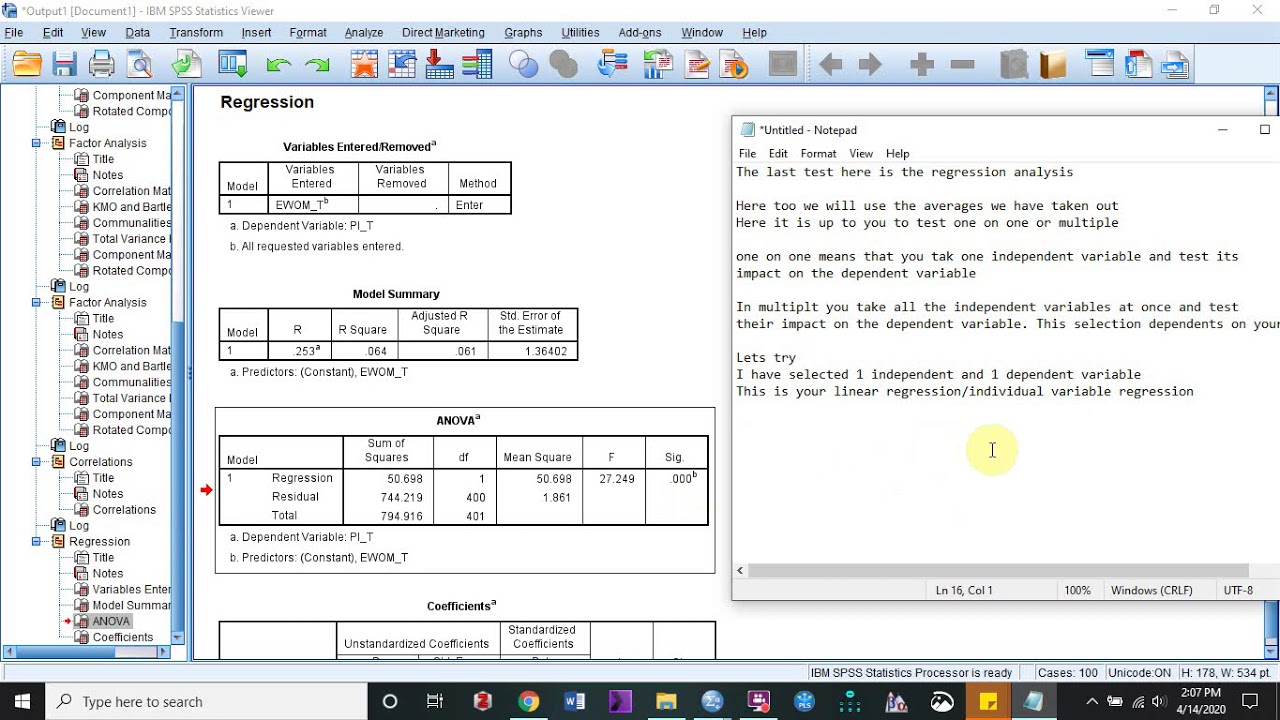Click the R Square value .064
This screenshot has width=1280, height=720.
[x=376, y=351]
